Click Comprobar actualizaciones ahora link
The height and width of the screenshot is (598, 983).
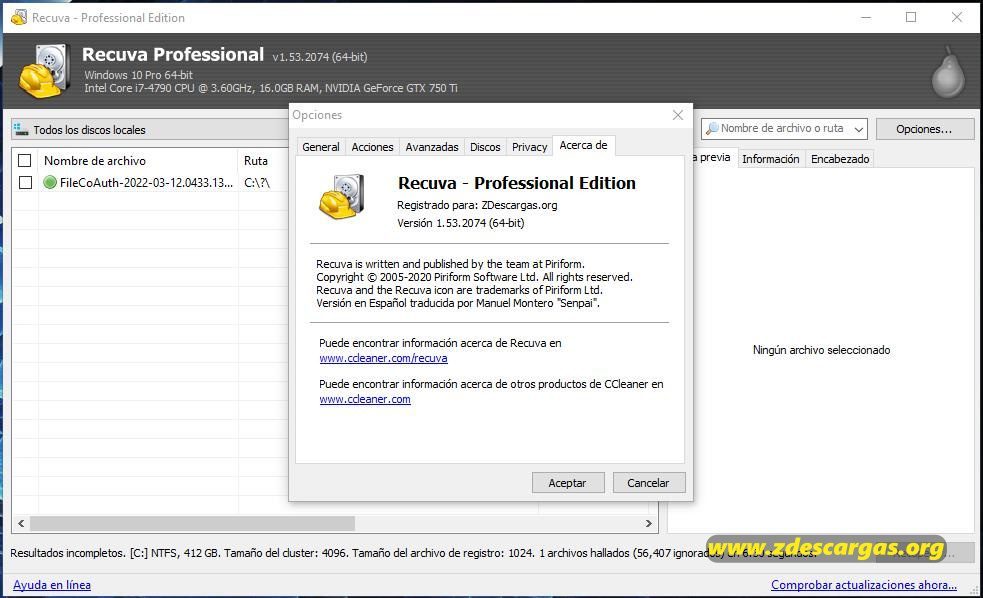(864, 585)
